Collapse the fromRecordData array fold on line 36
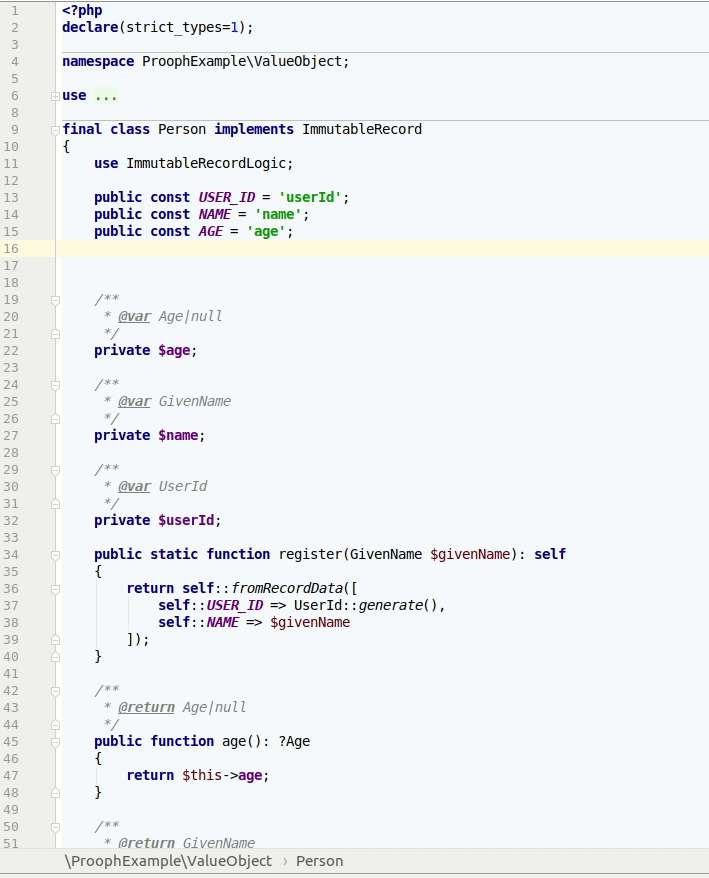 pyautogui.click(x=55, y=590)
